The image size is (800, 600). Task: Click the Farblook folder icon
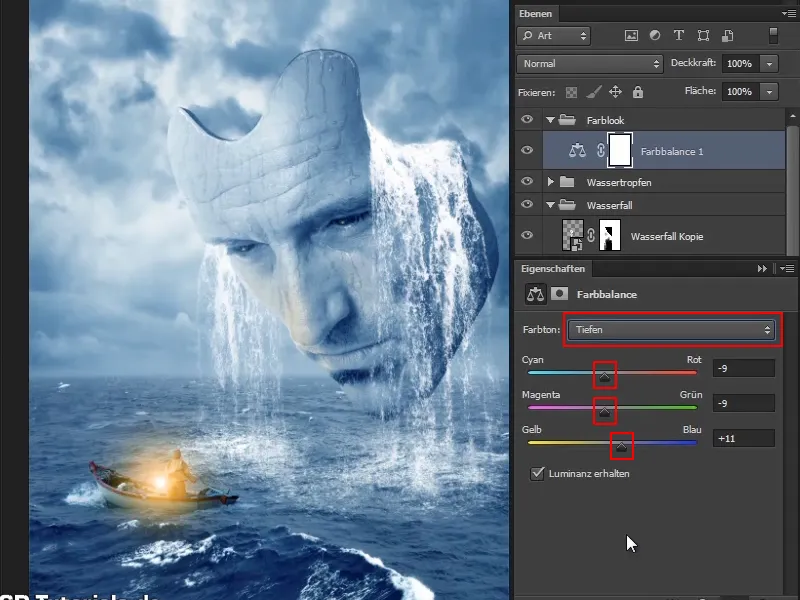567,120
